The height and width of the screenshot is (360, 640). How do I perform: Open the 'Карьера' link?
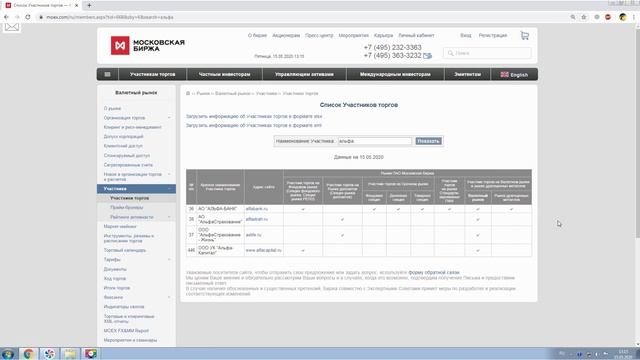tap(383, 36)
